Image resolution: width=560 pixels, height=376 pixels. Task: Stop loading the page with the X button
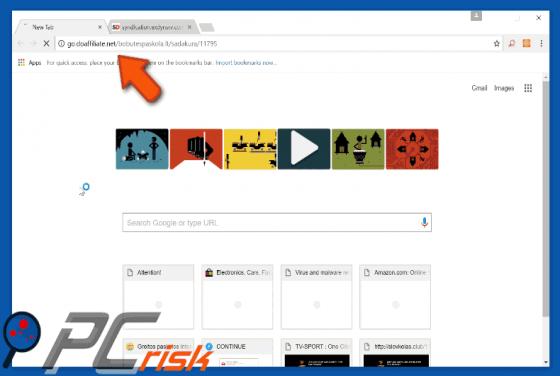46,44
